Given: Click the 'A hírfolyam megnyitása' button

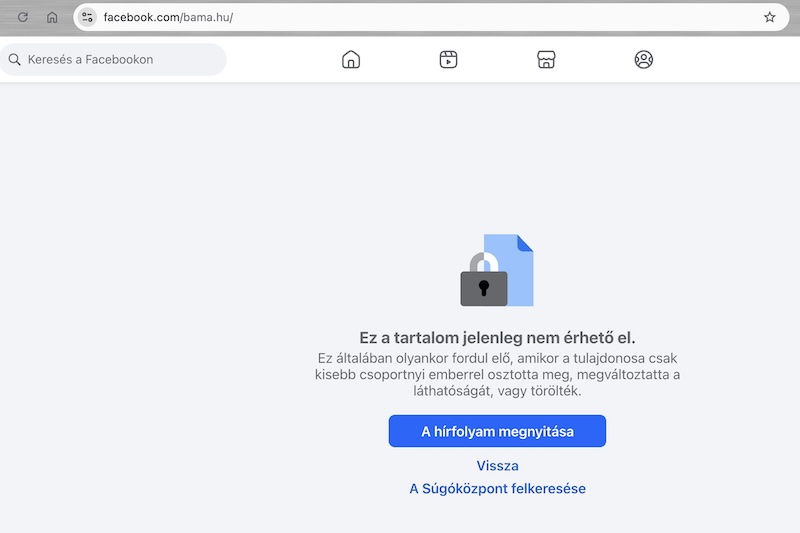Looking at the screenshot, I should click(x=497, y=431).
